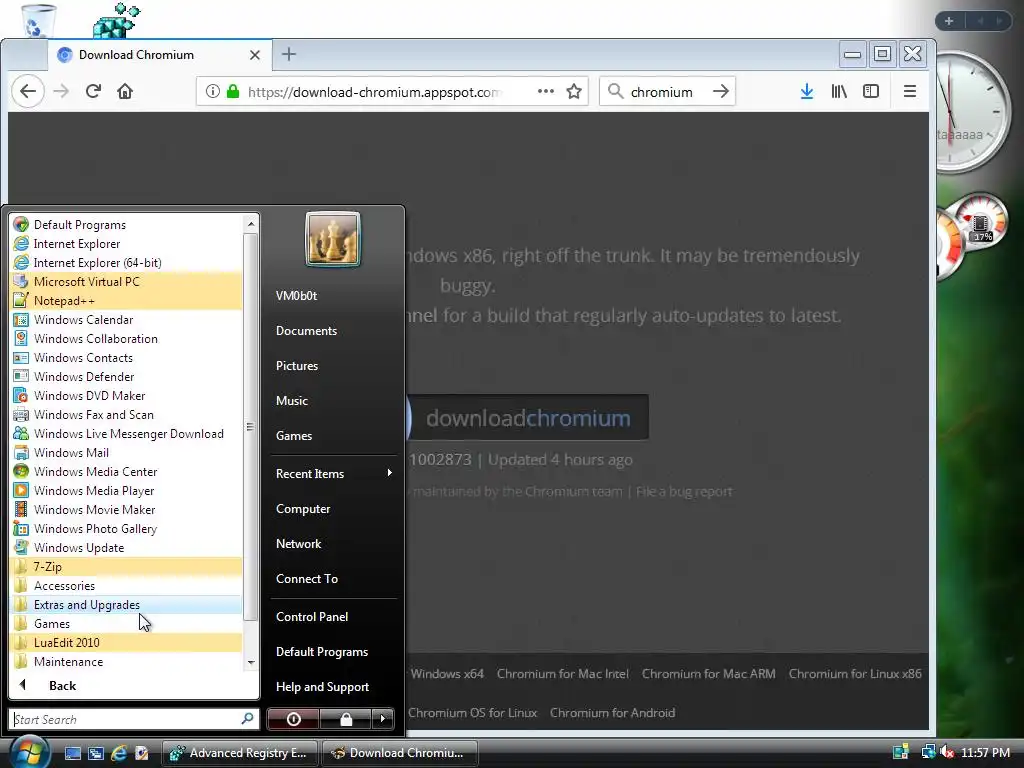Open Firefox downloads panel
Viewport: 1024px width, 768px height.
807,91
